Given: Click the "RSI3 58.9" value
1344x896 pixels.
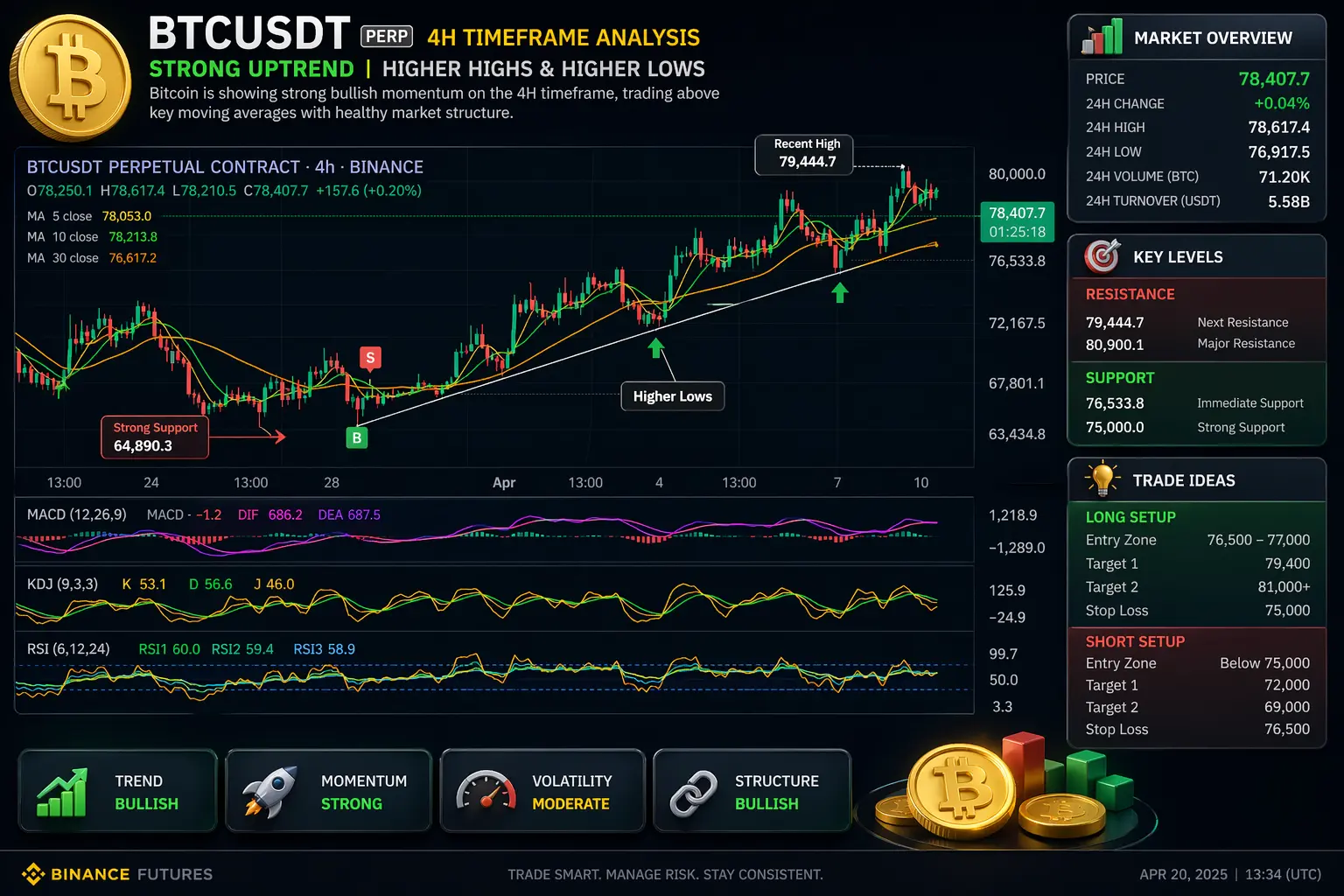Looking at the screenshot, I should coord(324,649).
